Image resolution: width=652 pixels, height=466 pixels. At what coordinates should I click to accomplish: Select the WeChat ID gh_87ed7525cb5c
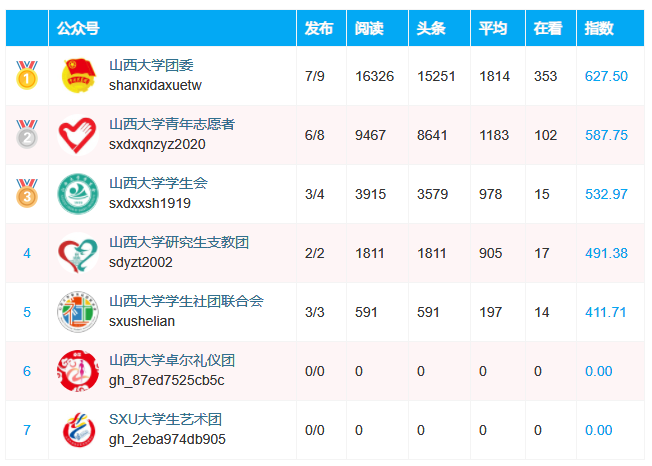pos(167,380)
